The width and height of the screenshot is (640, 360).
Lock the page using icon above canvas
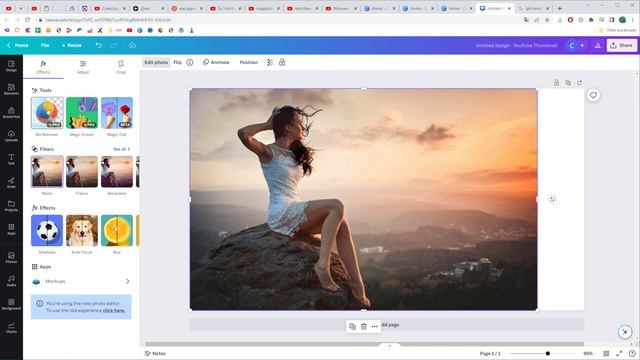(556, 82)
